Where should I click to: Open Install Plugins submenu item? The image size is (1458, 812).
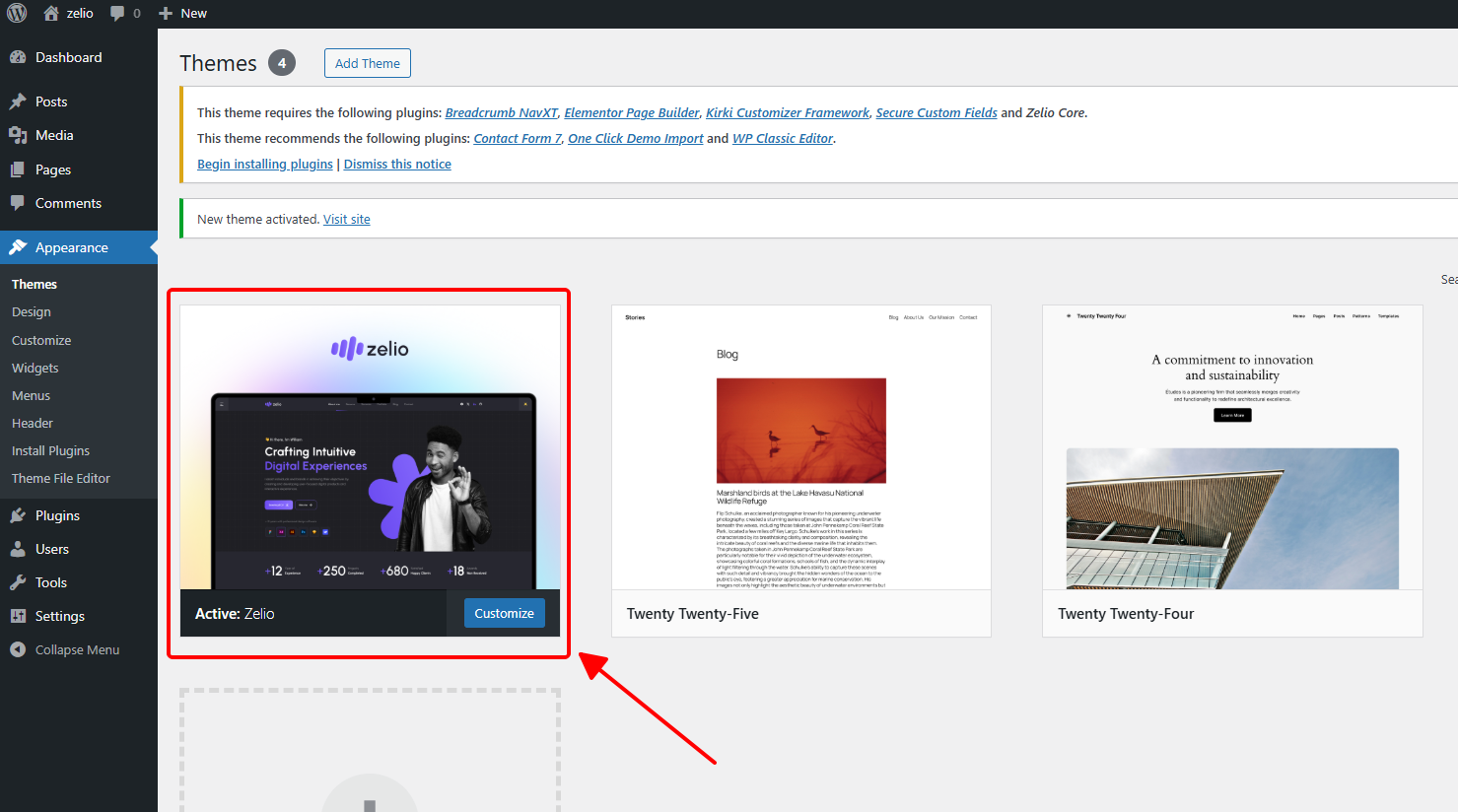pyautogui.click(x=50, y=450)
